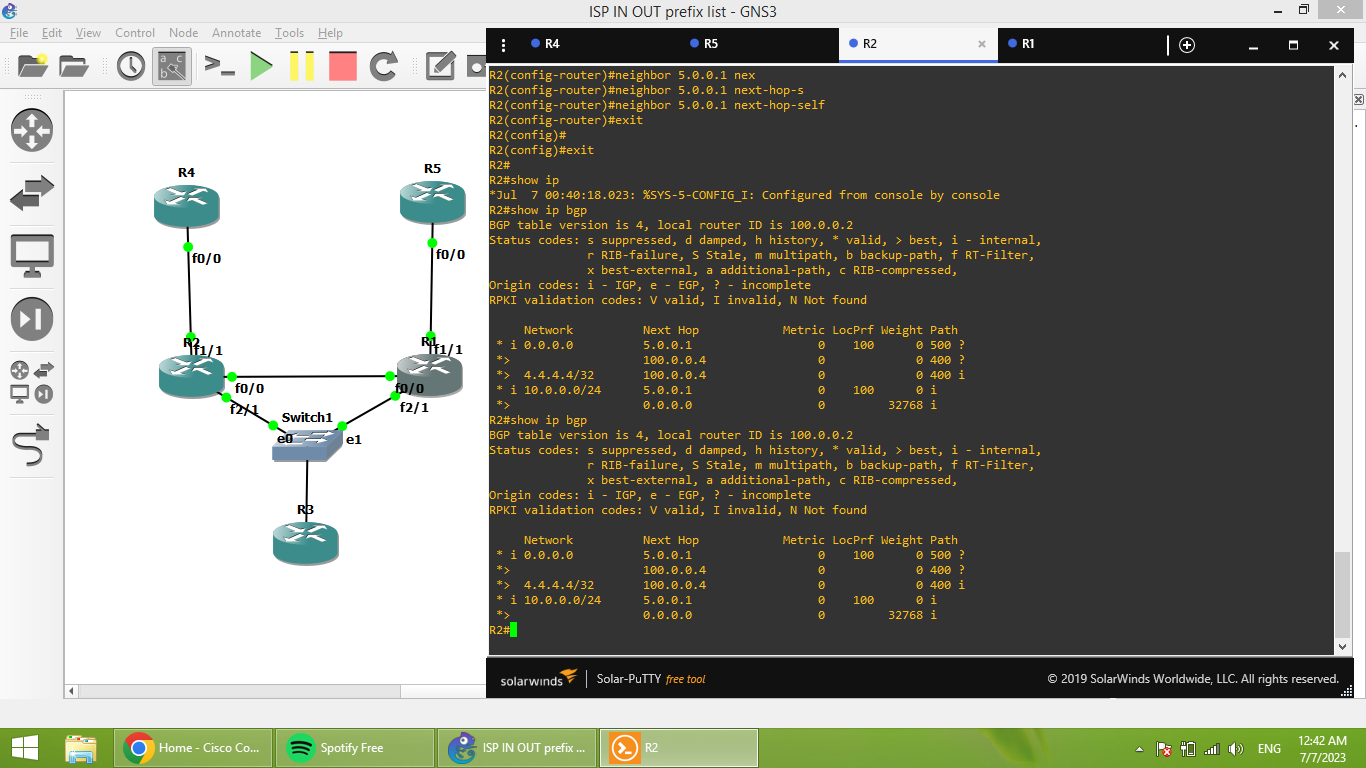
Task: Reload all devices using the circular arrow icon
Action: (385, 67)
